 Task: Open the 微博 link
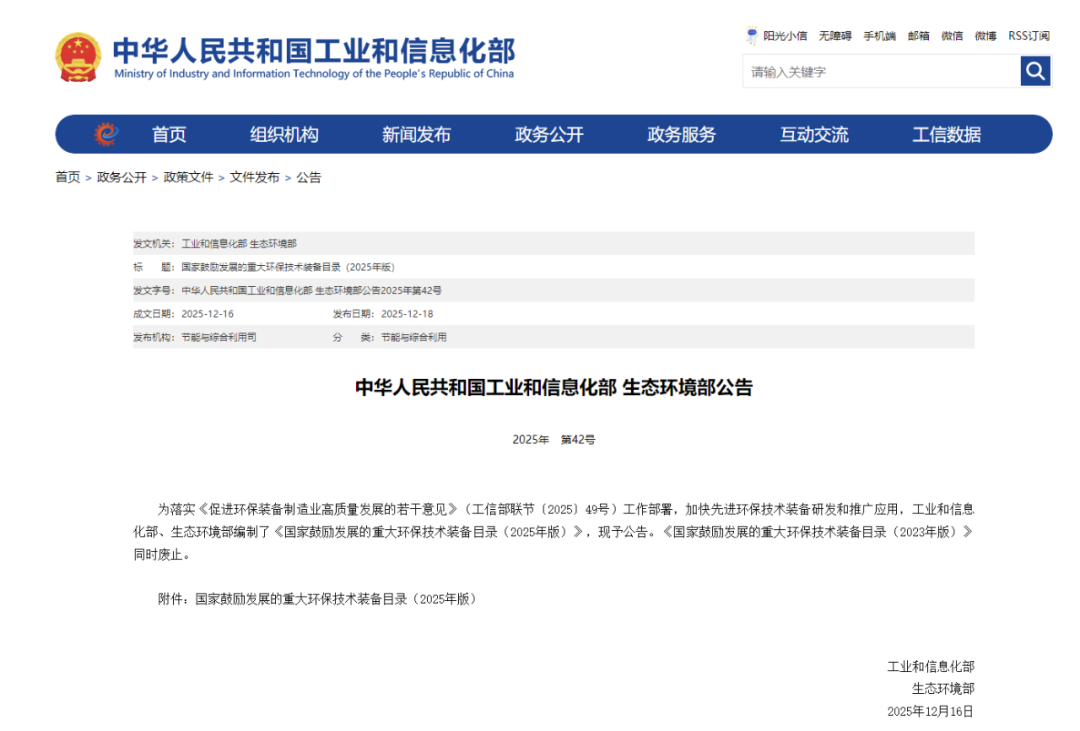click(x=986, y=36)
